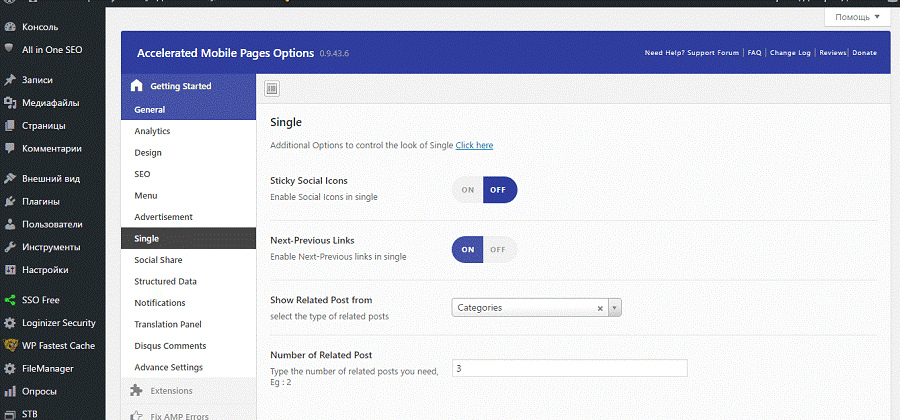Click the Extensions puzzle icon
The height and width of the screenshot is (420, 900).
(x=137, y=390)
